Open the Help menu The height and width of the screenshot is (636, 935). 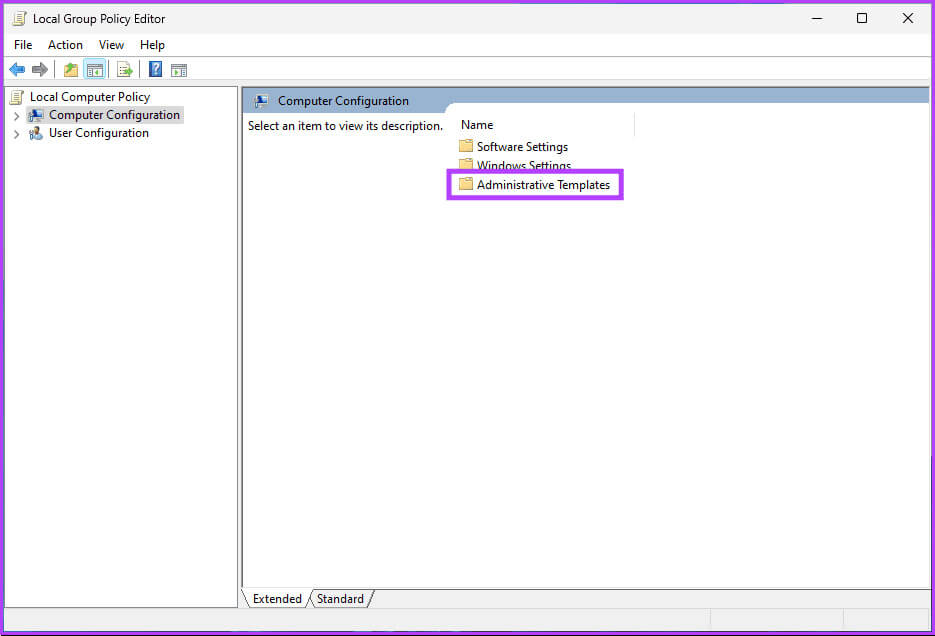[x=152, y=45]
